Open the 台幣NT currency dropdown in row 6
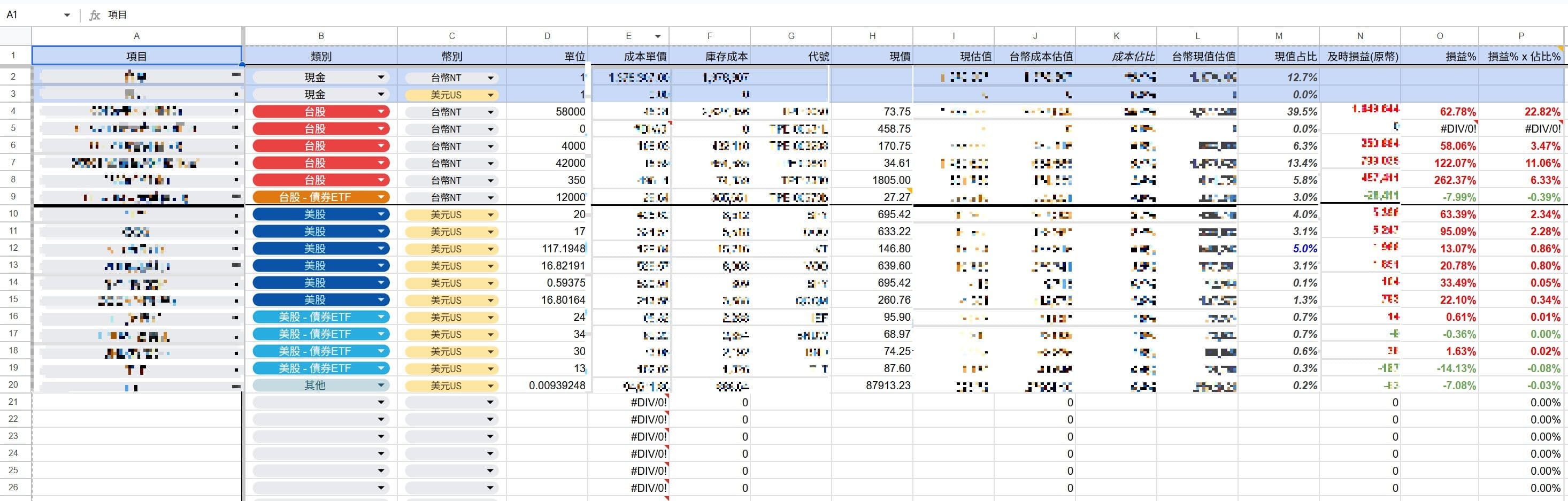 point(490,146)
